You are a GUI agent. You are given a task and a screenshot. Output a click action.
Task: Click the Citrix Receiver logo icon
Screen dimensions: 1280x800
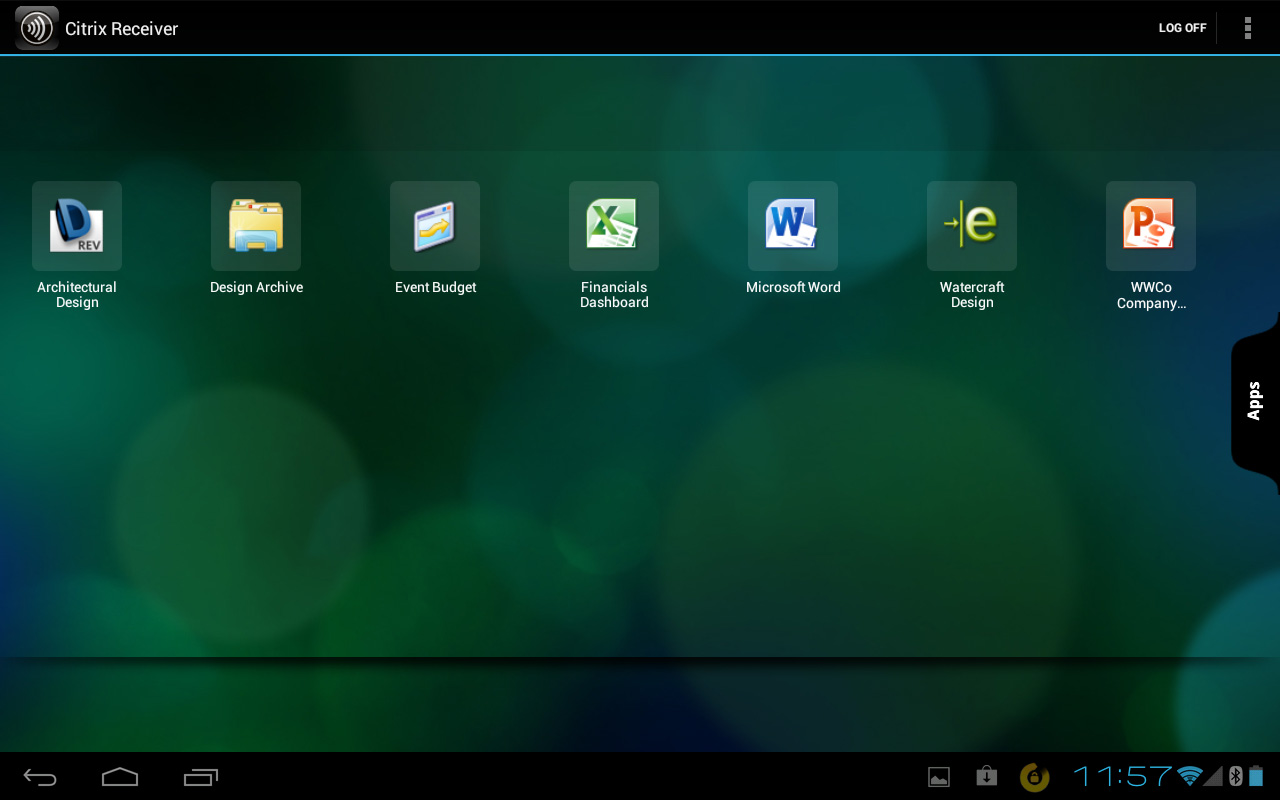tap(37, 28)
